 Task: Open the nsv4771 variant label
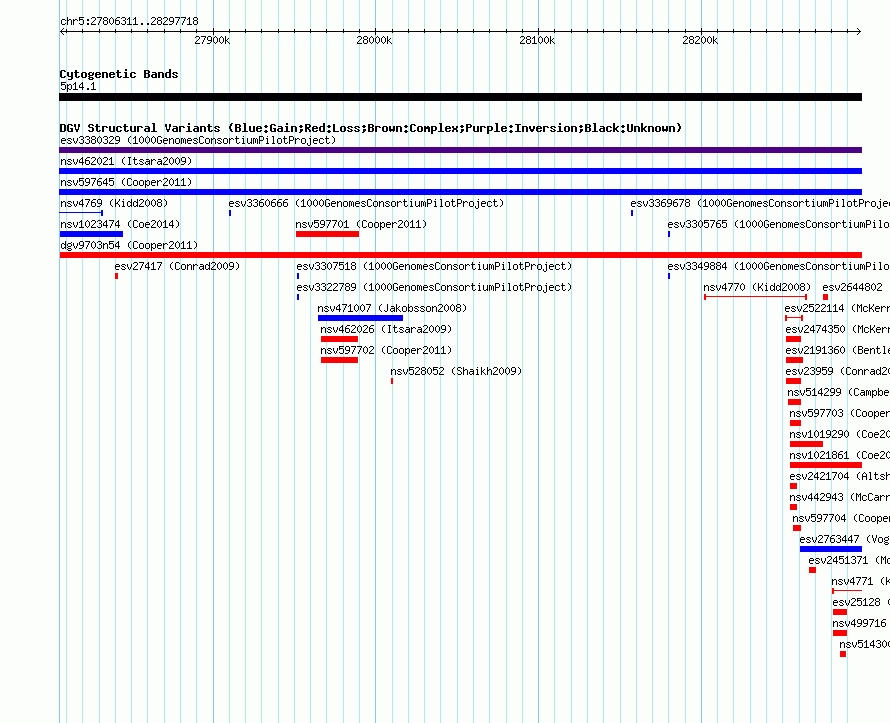point(860,581)
